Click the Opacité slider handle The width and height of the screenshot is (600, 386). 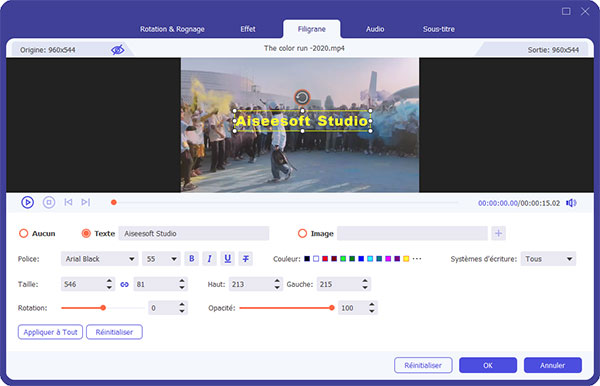(x=332, y=308)
